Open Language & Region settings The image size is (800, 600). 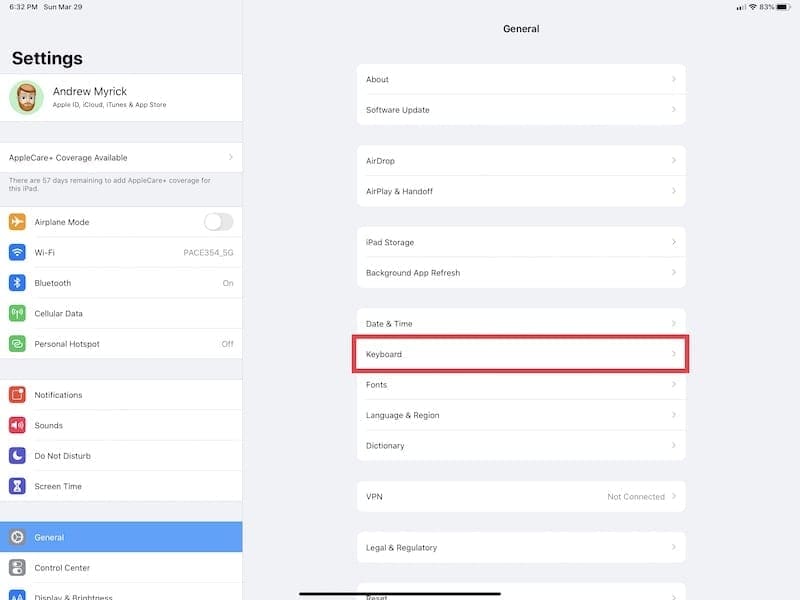coord(521,415)
